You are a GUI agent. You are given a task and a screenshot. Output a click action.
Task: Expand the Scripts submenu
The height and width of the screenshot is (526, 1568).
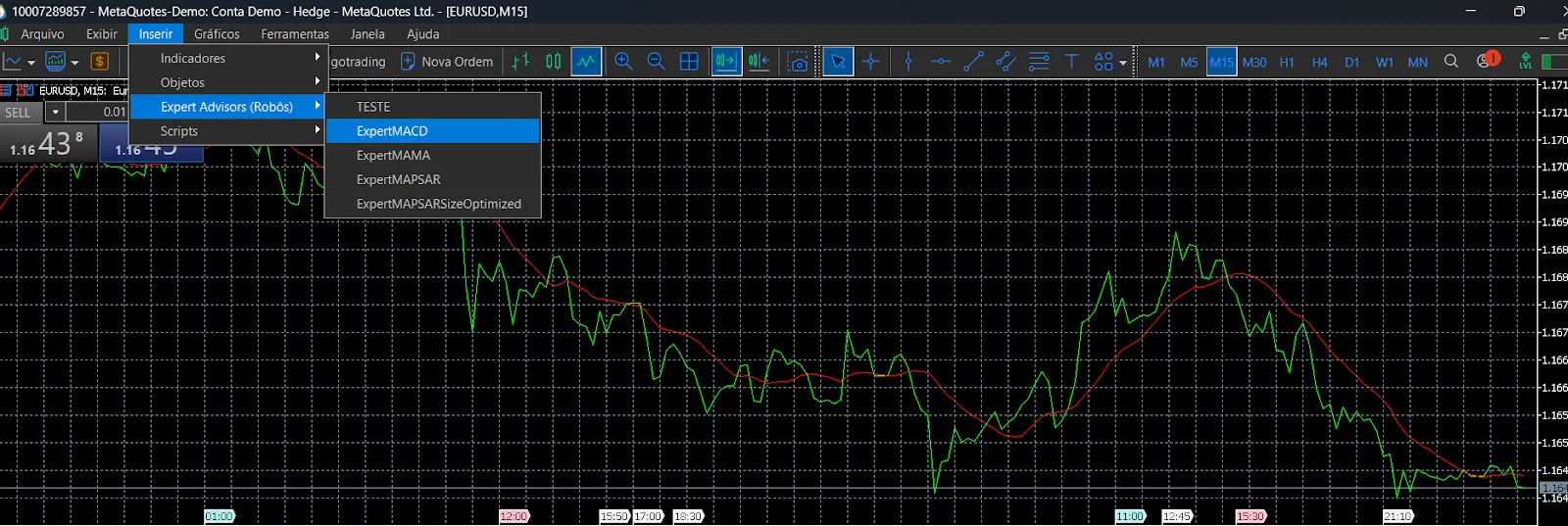tap(229, 131)
